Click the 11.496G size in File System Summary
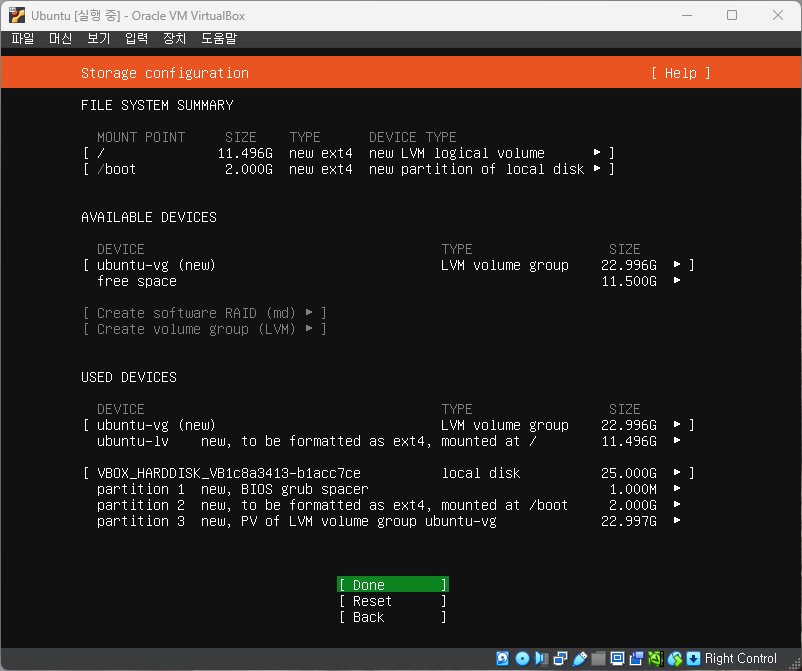 [x=245, y=153]
